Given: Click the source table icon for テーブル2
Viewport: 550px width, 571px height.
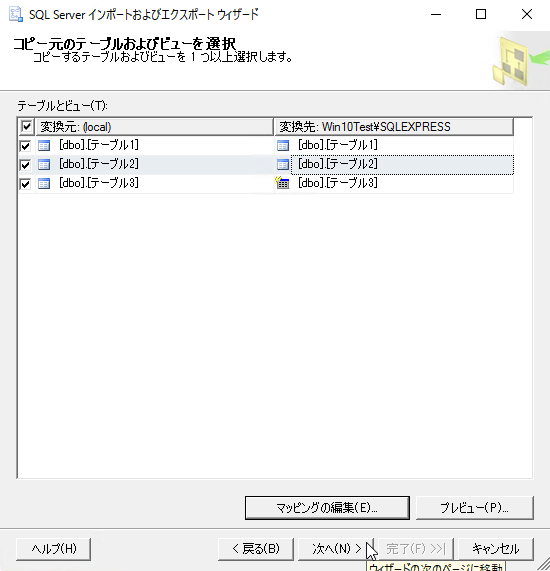Looking at the screenshot, I should point(44,165).
